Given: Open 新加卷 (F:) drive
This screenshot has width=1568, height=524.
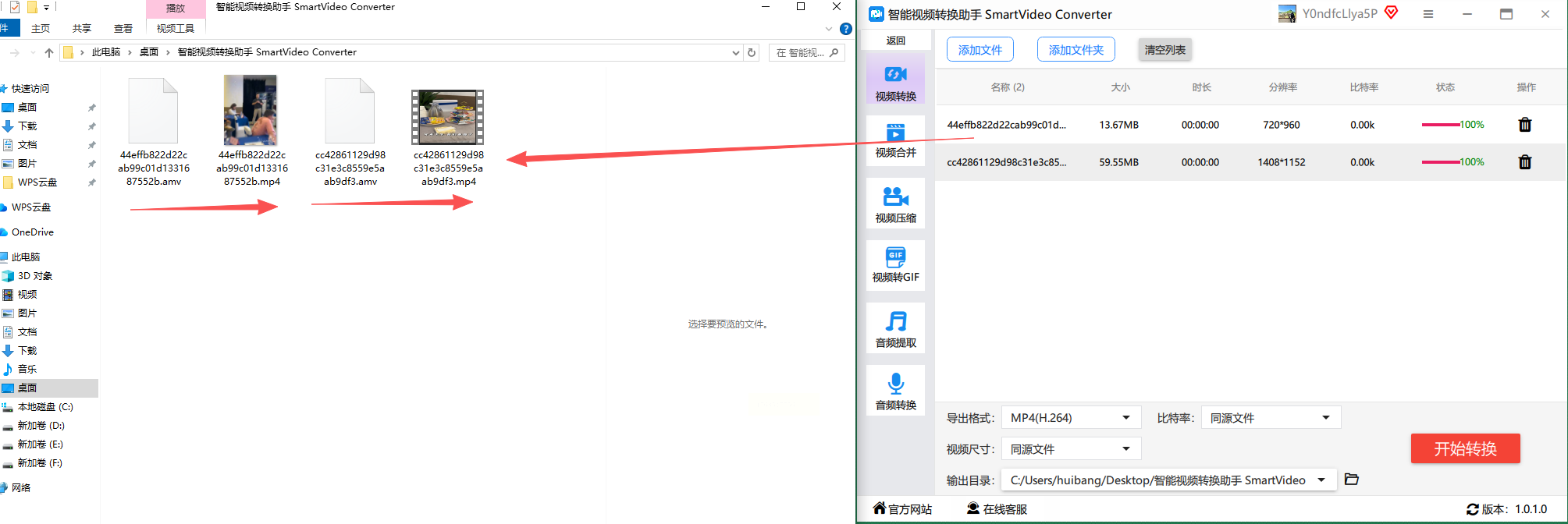Looking at the screenshot, I should coord(41,463).
